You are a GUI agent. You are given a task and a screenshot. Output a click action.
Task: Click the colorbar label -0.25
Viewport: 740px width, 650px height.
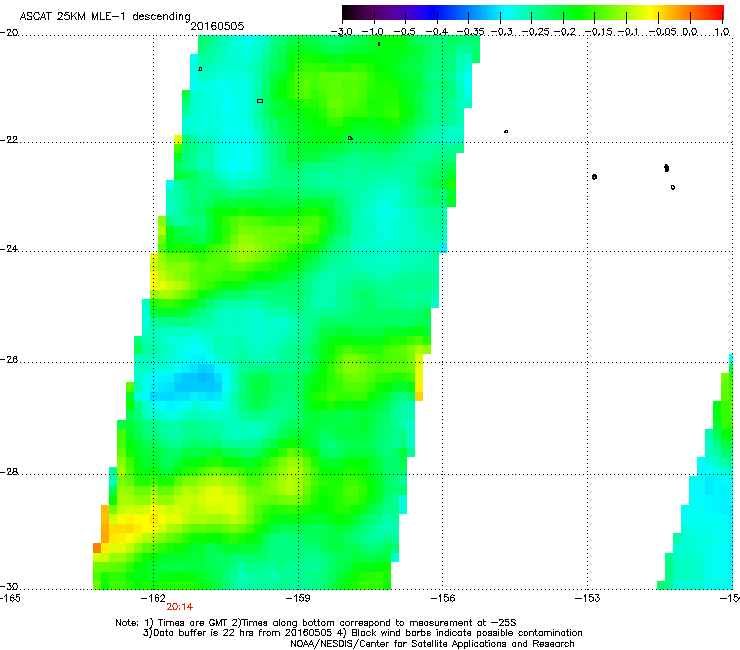click(536, 32)
